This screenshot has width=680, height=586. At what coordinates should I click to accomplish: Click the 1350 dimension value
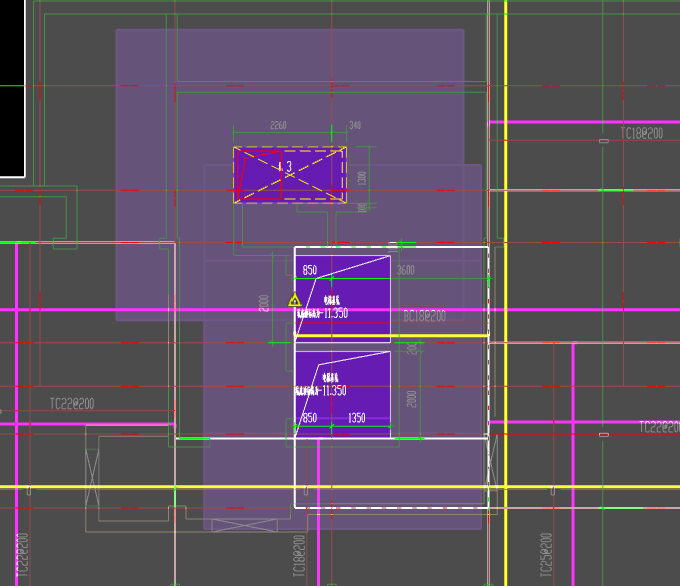356,418
